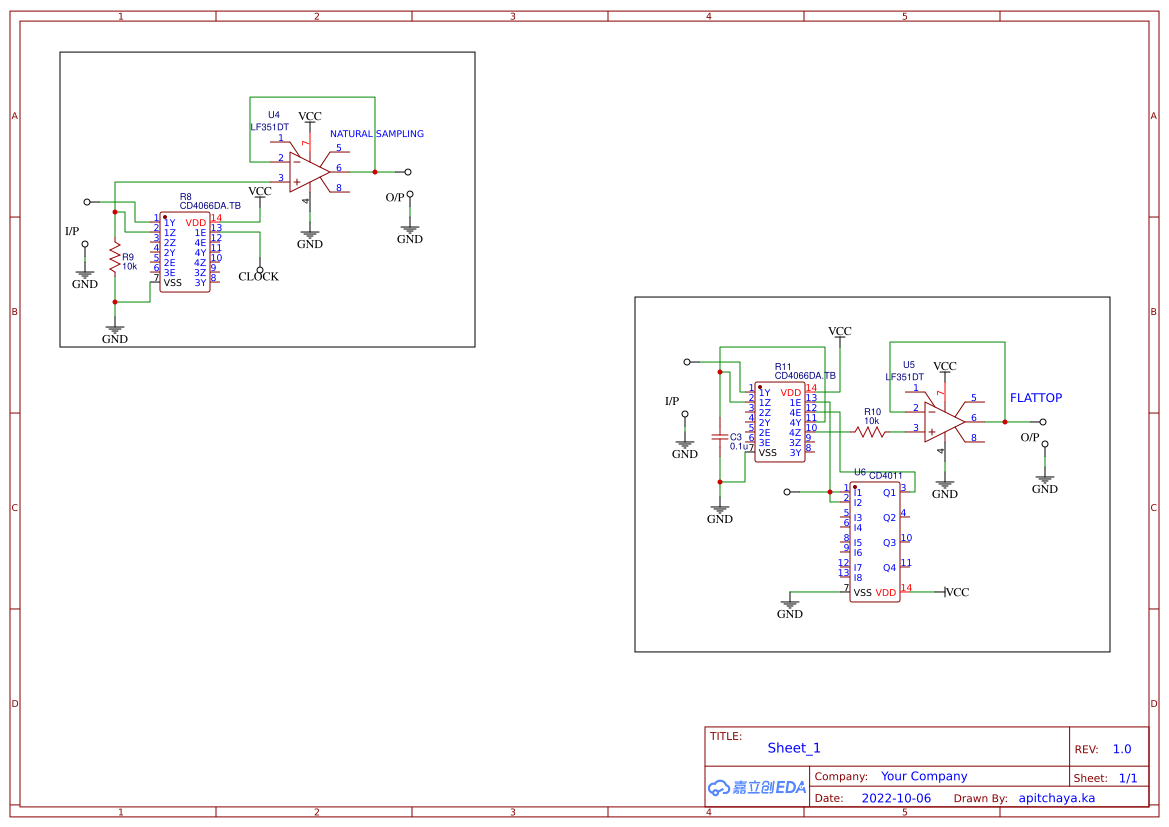Select the U5 op-amp triangle symbol
This screenshot has height=827, width=1169.
(x=944, y=422)
